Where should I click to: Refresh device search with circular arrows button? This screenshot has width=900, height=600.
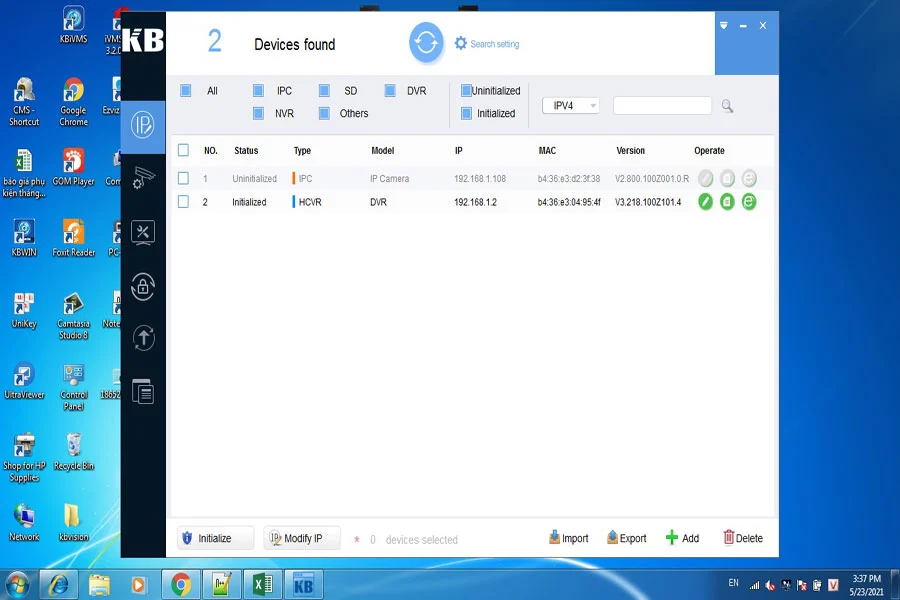[426, 42]
